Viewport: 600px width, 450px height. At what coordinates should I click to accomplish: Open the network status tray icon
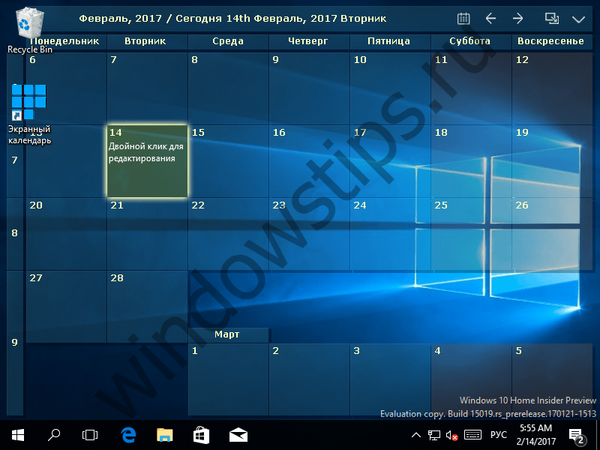click(434, 435)
